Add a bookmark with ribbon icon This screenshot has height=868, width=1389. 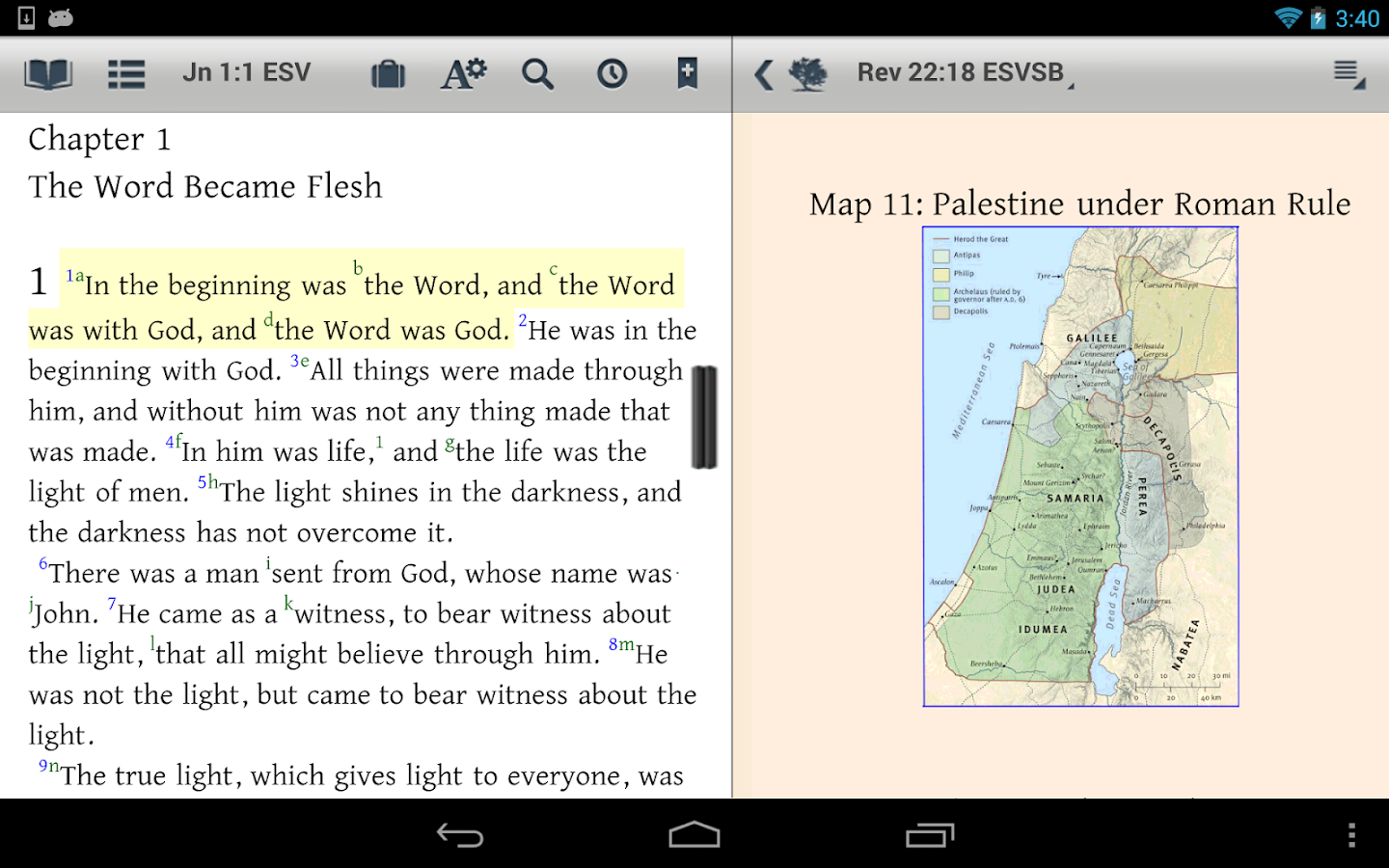tap(687, 73)
